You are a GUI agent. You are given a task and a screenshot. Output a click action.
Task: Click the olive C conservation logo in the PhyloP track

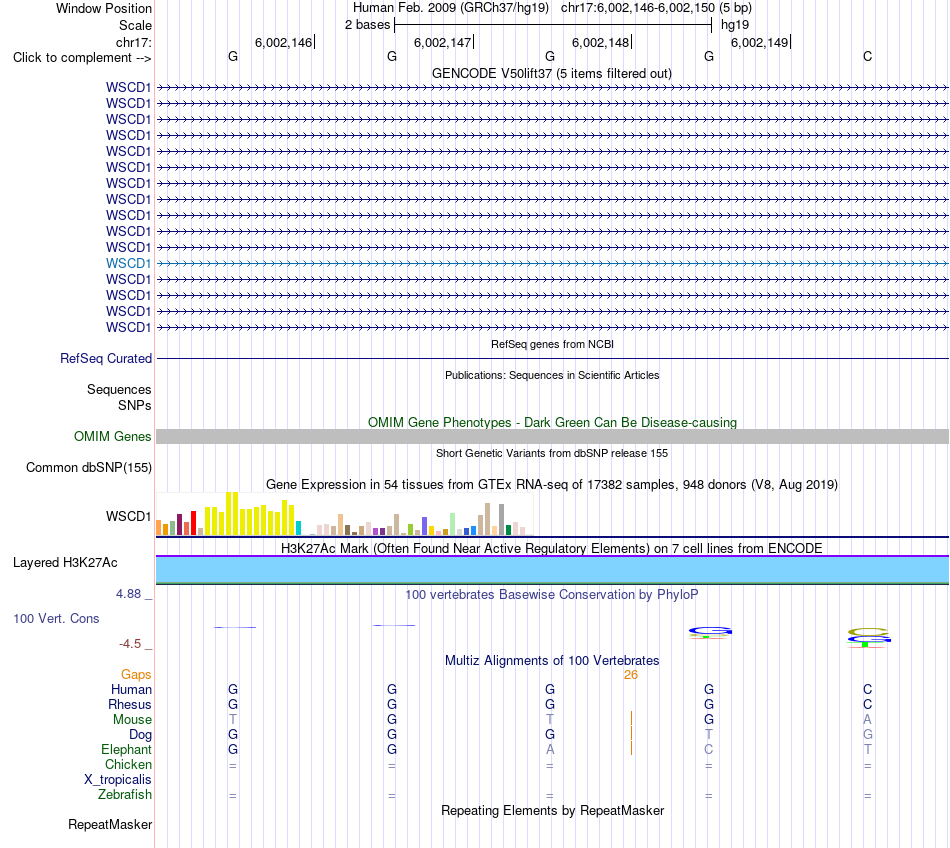tap(869, 632)
